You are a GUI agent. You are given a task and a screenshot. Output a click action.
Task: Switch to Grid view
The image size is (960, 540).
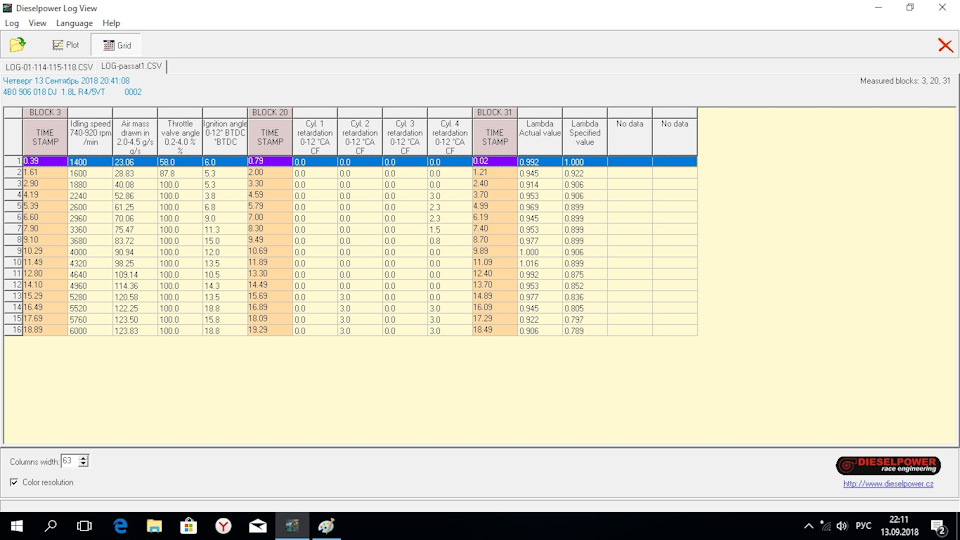tap(116, 45)
